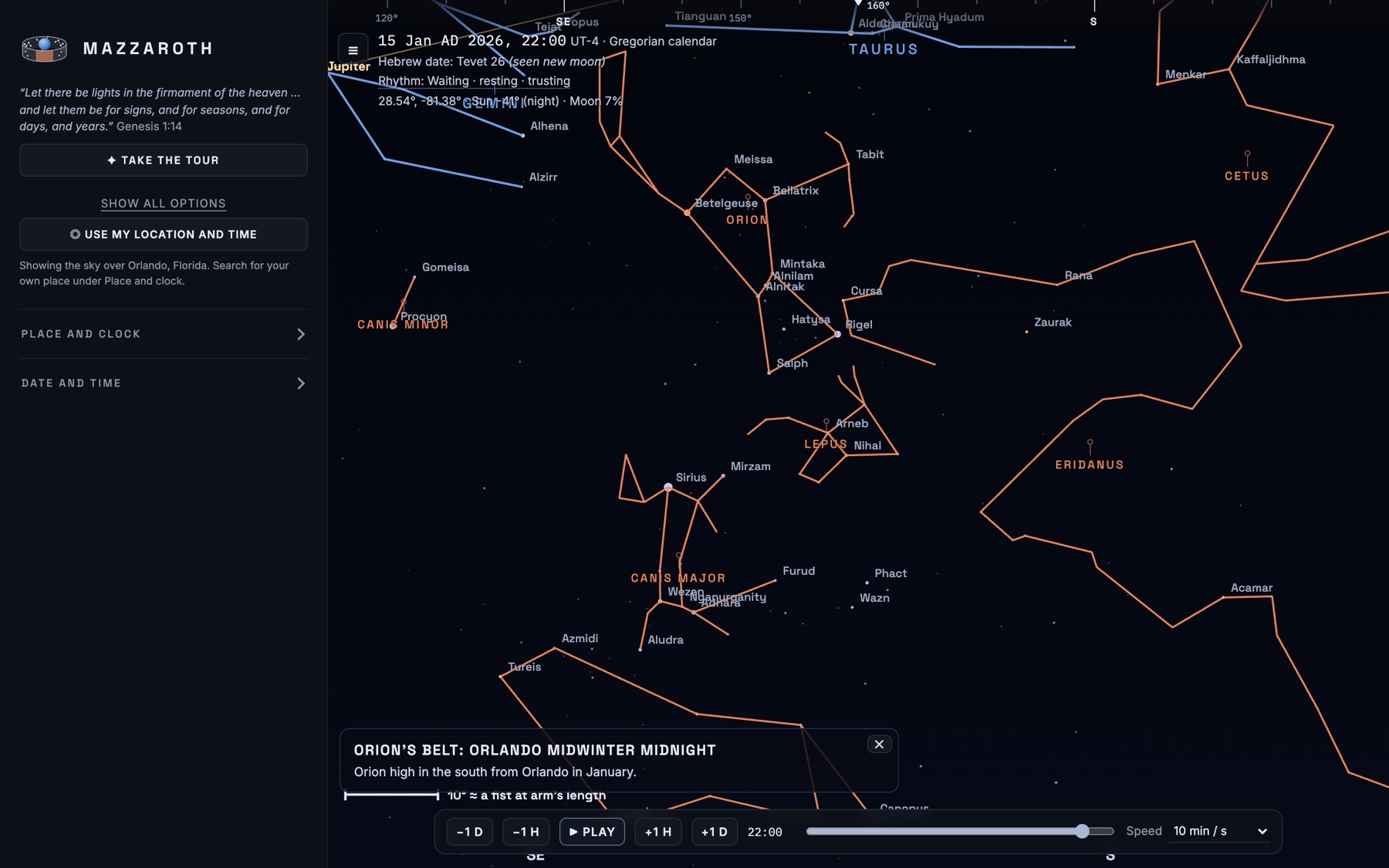Open the Speed dropdown showing 10 min / s

1219,831
